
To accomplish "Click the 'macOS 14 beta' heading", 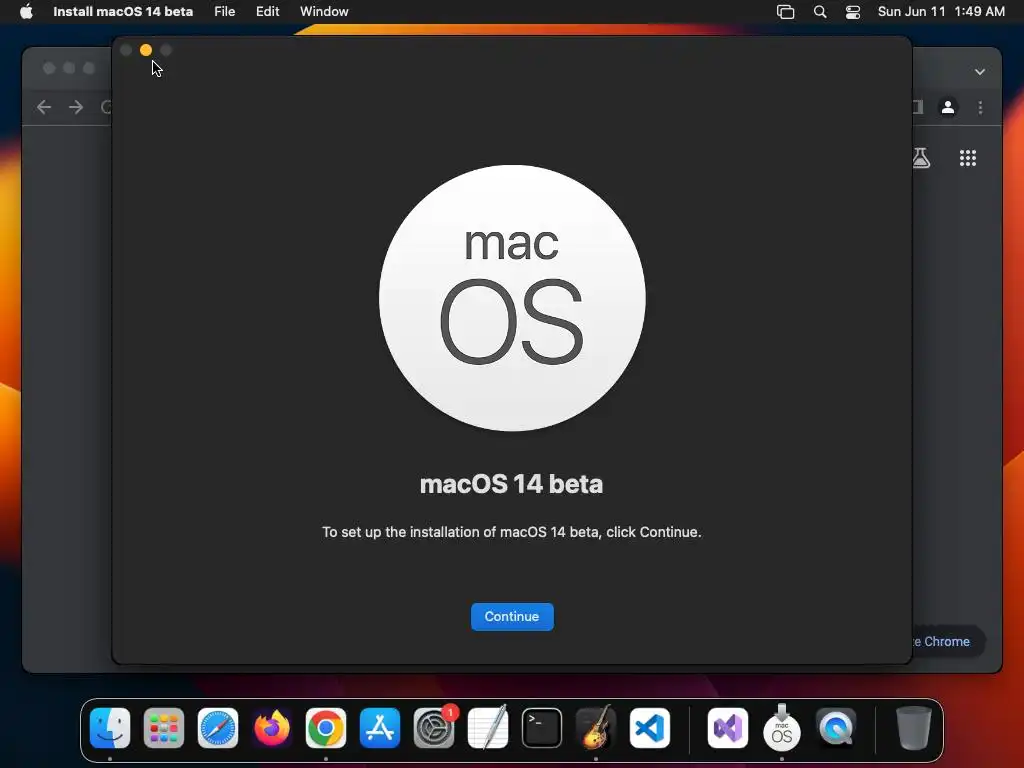I will point(511,484).
